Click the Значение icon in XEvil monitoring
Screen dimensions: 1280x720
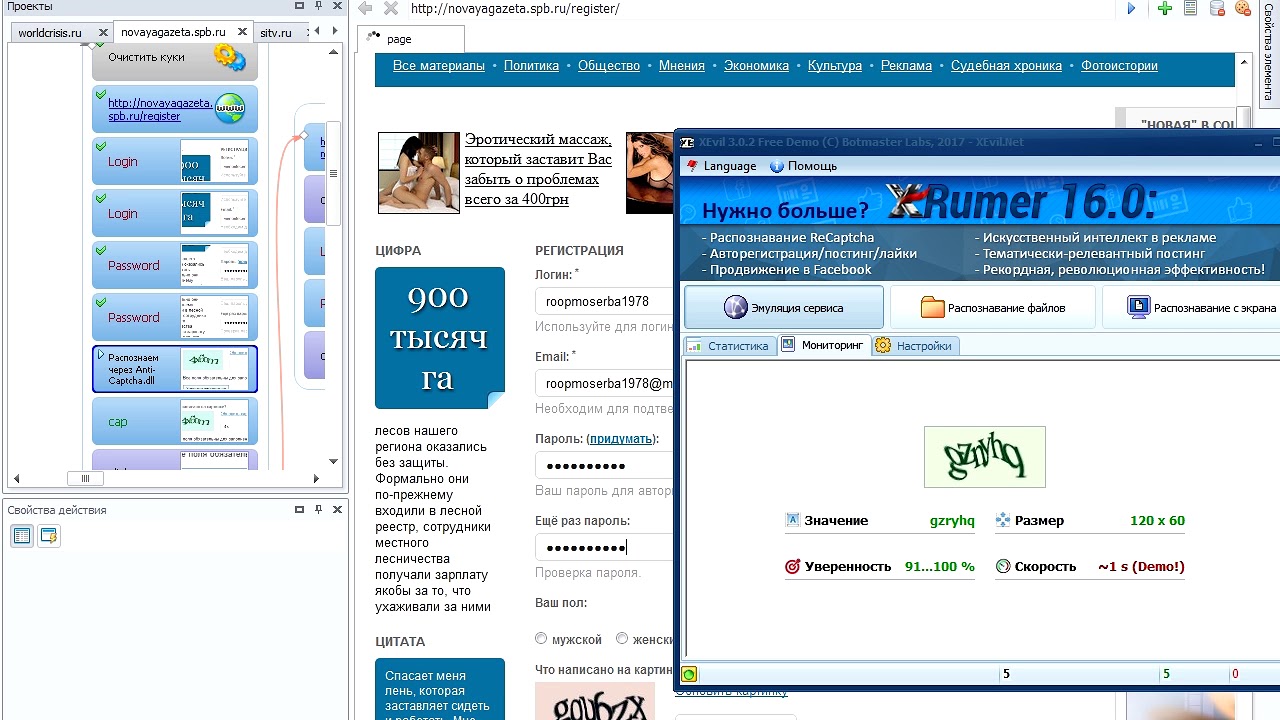793,520
